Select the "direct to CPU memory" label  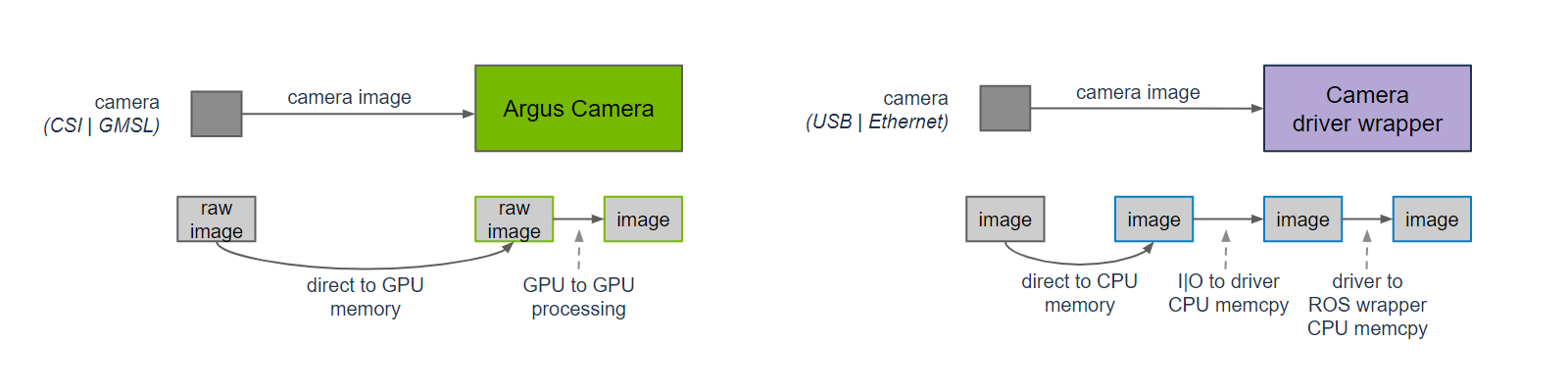[x=1079, y=293]
